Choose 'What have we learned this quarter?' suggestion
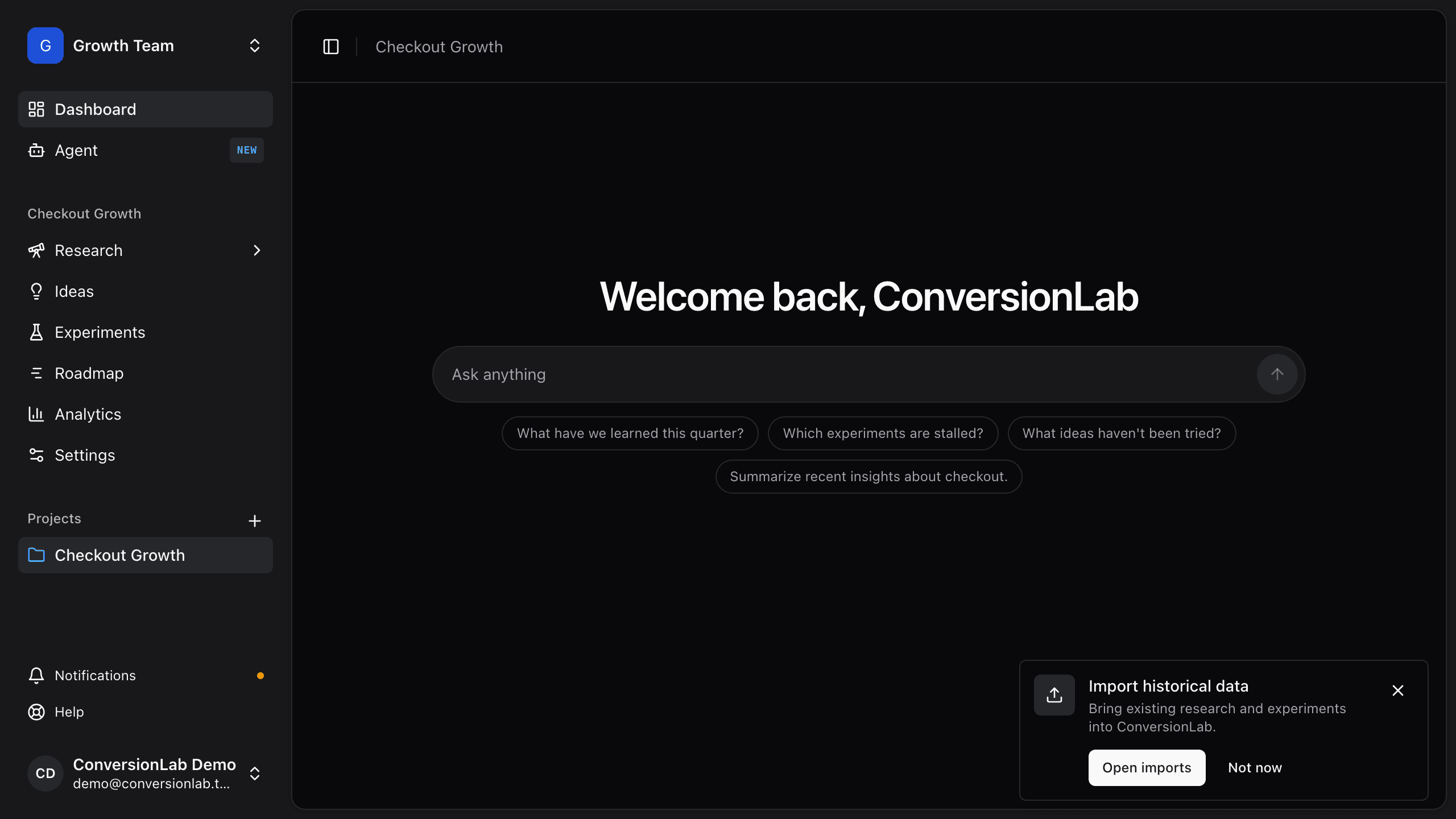Image resolution: width=1456 pixels, height=819 pixels. pyautogui.click(x=630, y=433)
